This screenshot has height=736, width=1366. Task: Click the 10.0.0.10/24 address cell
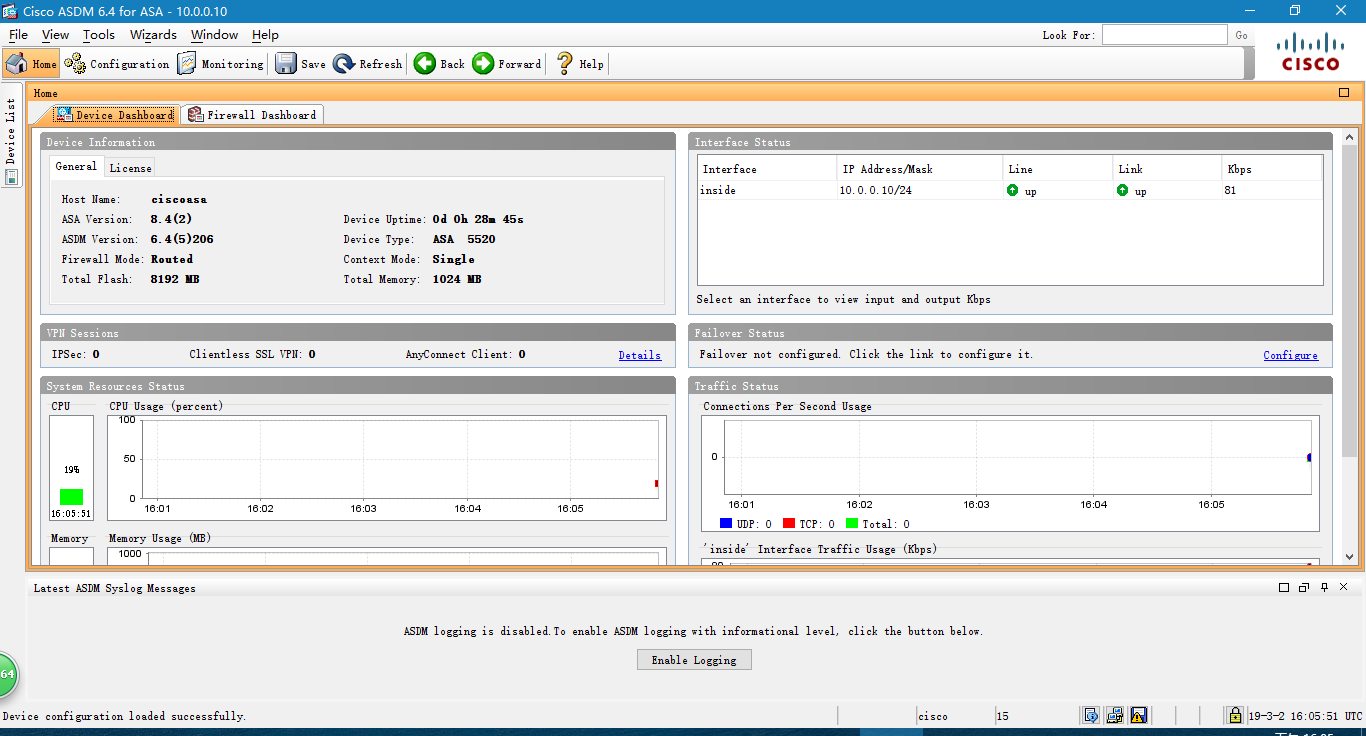pyautogui.click(x=919, y=190)
